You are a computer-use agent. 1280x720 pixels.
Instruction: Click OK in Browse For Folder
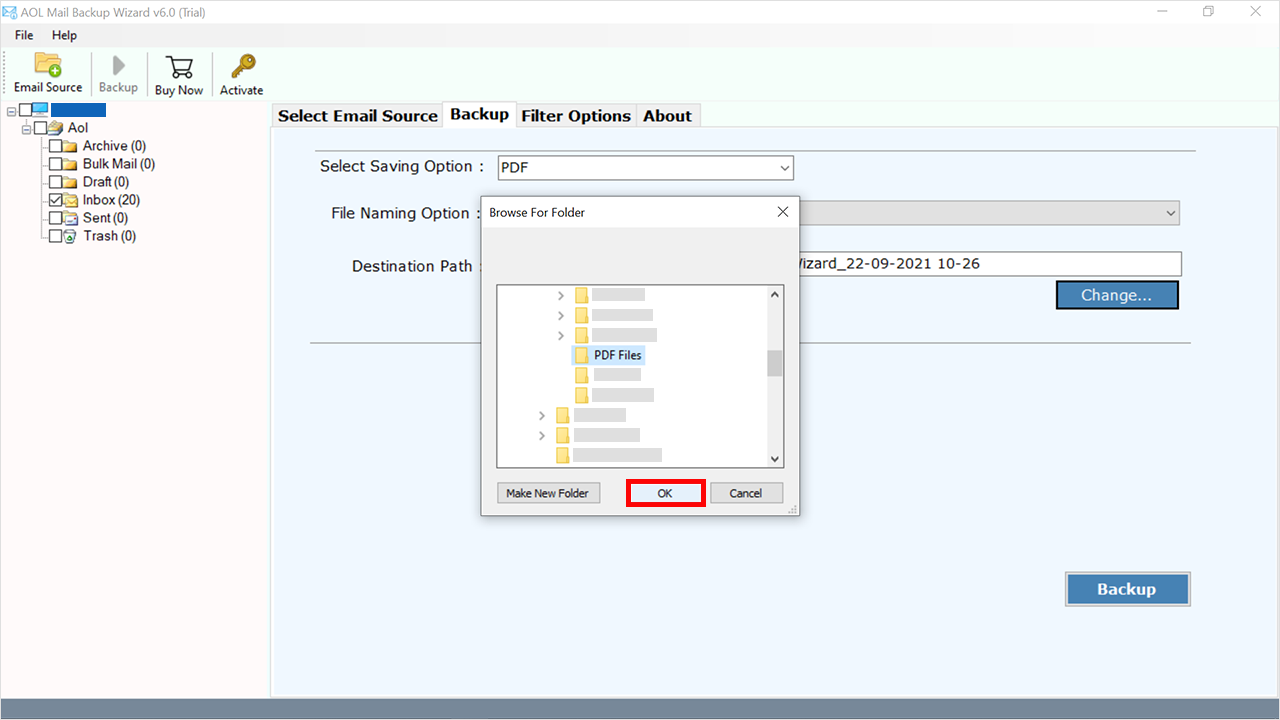click(665, 493)
